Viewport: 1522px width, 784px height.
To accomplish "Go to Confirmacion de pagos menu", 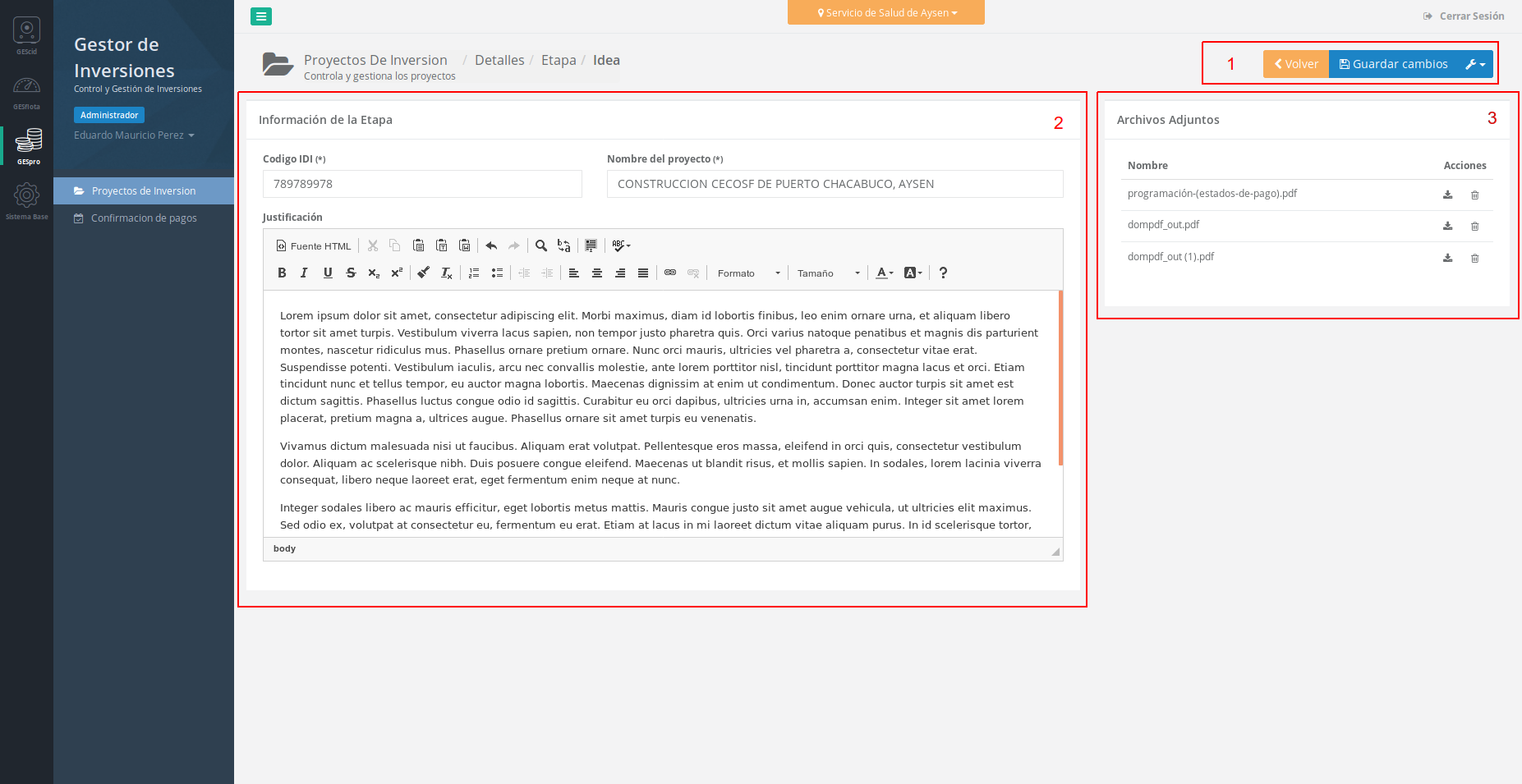I will point(144,218).
